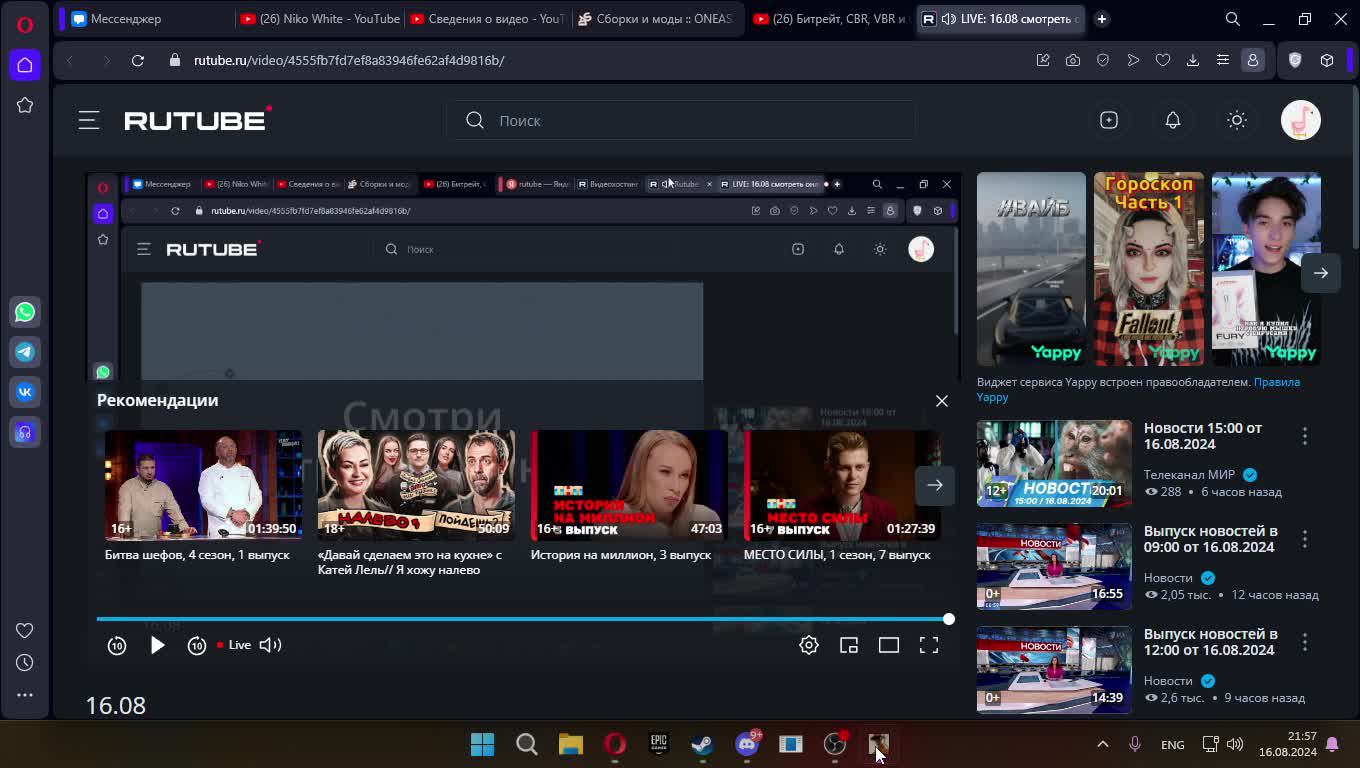1360x768 pixels.
Task: Open the notifications bell in Rutube header
Action: pyautogui.click(x=1173, y=120)
